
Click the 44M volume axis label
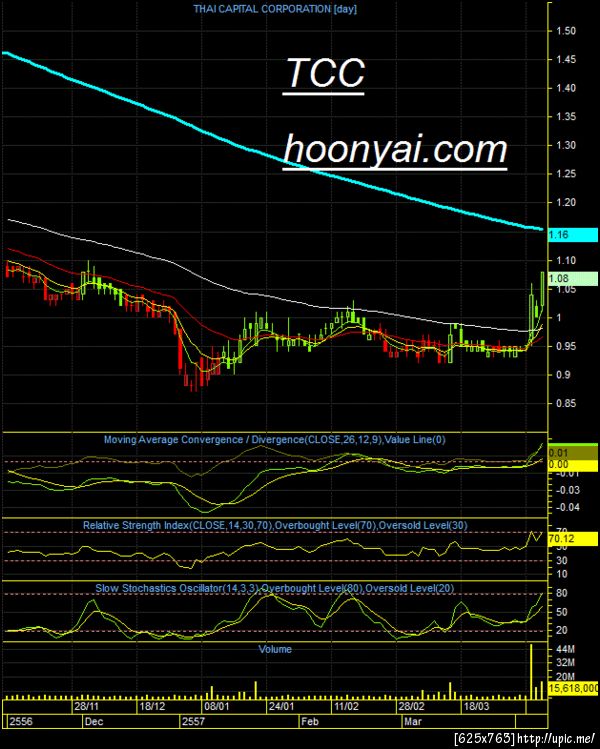566,650
